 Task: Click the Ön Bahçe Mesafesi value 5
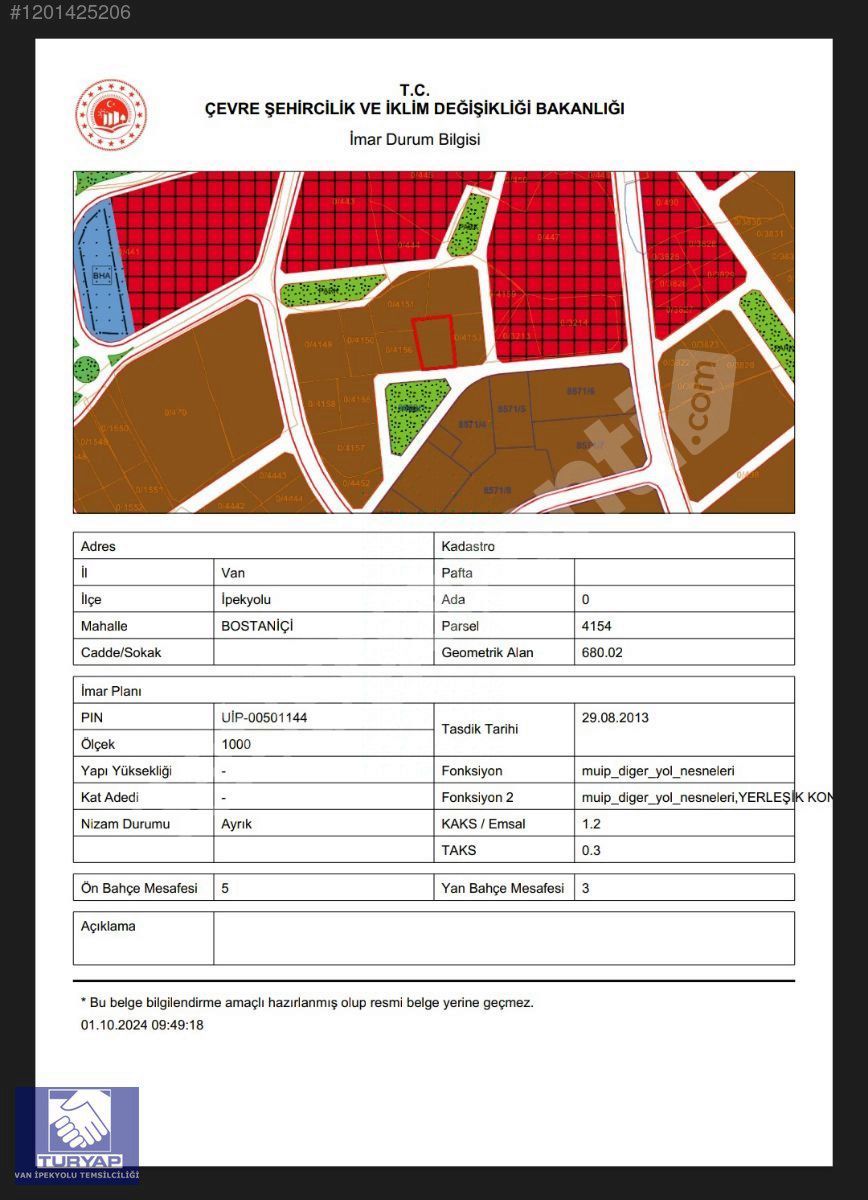[225, 888]
